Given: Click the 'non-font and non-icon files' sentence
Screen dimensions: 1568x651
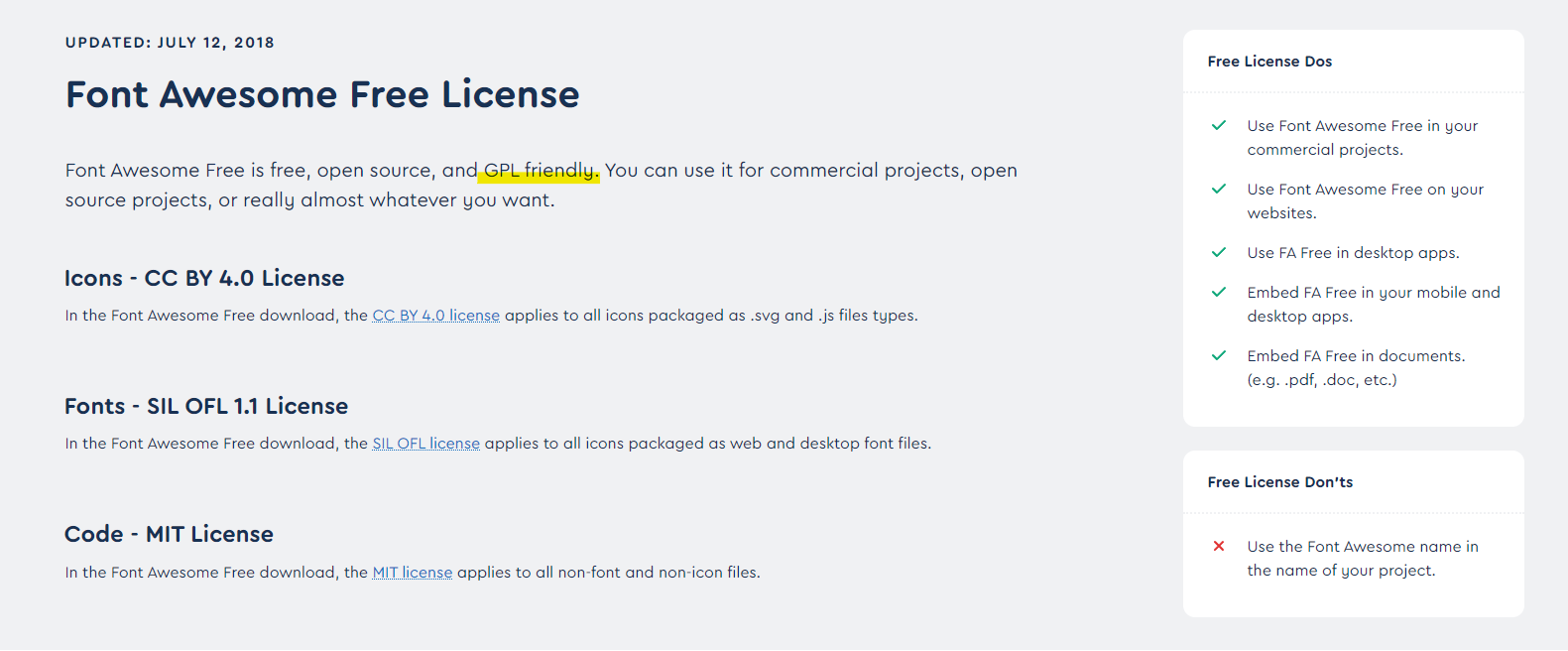Looking at the screenshot, I should click(x=413, y=573).
